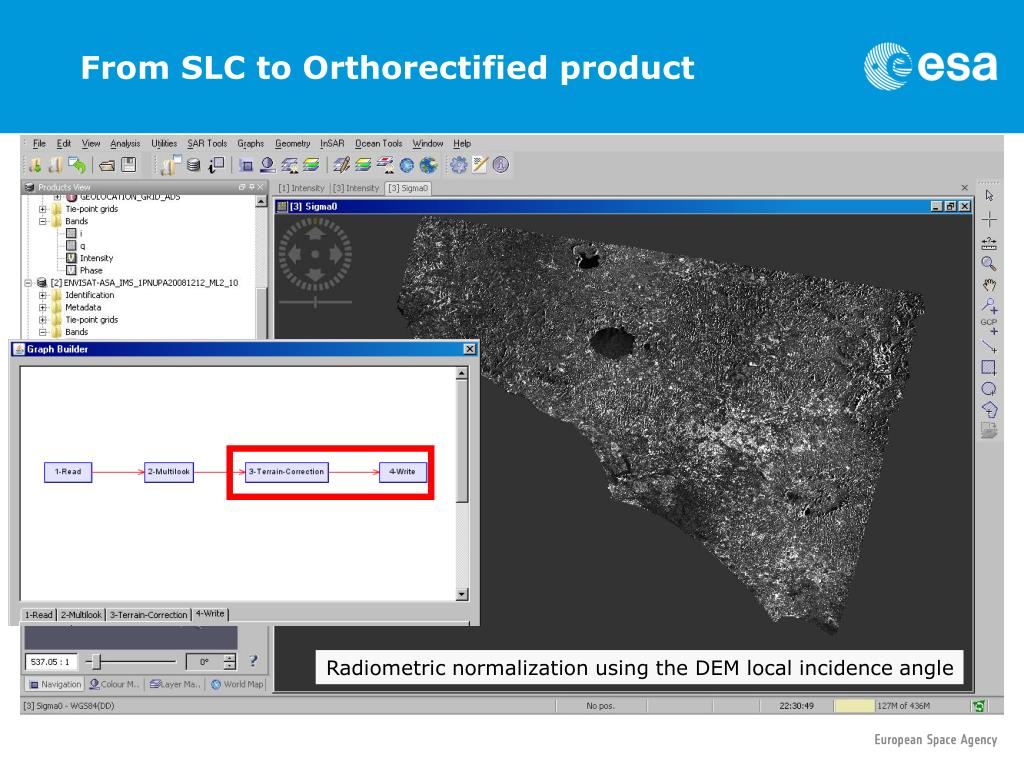The image size is (1024, 768).
Task: Select the draw polygon tool
Action: coord(989,409)
